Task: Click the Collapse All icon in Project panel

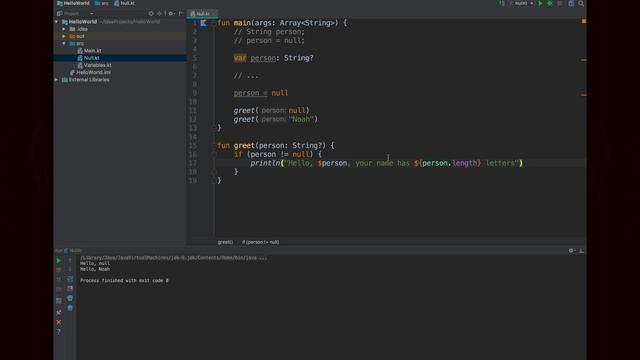Action: [160, 13]
